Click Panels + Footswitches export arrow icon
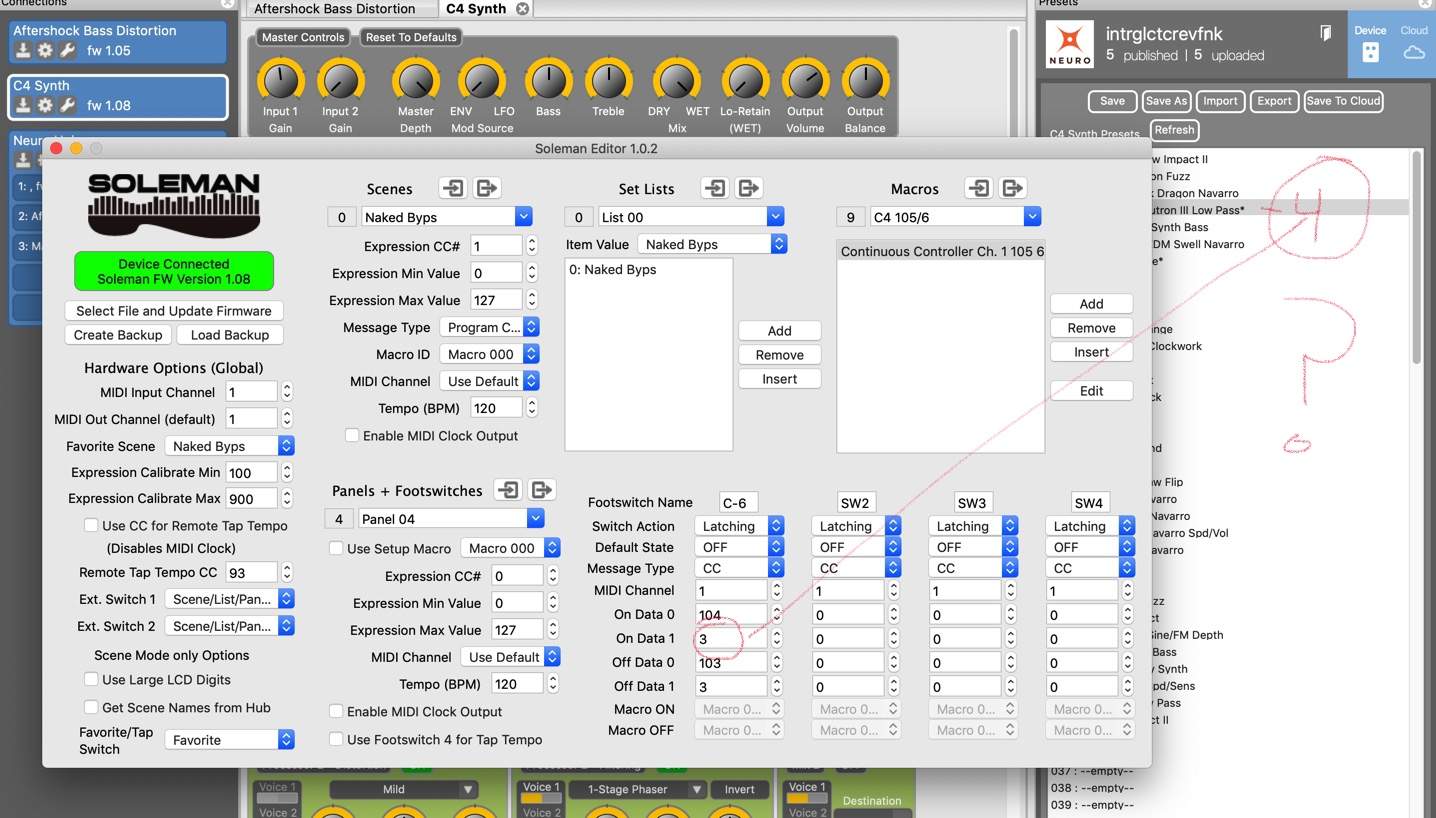This screenshot has width=1436, height=818. tap(542, 490)
